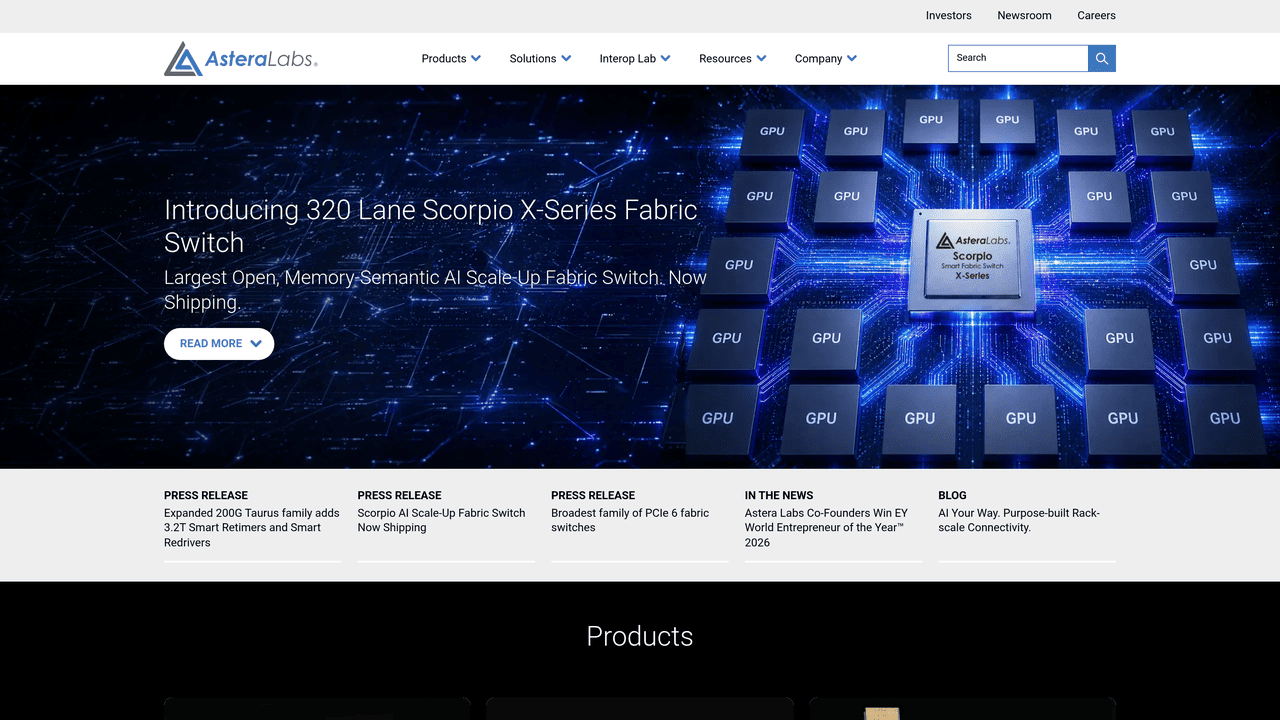Click the hero headline about Scorpio X-Series
Screen dimensions: 1280x720
(431, 226)
